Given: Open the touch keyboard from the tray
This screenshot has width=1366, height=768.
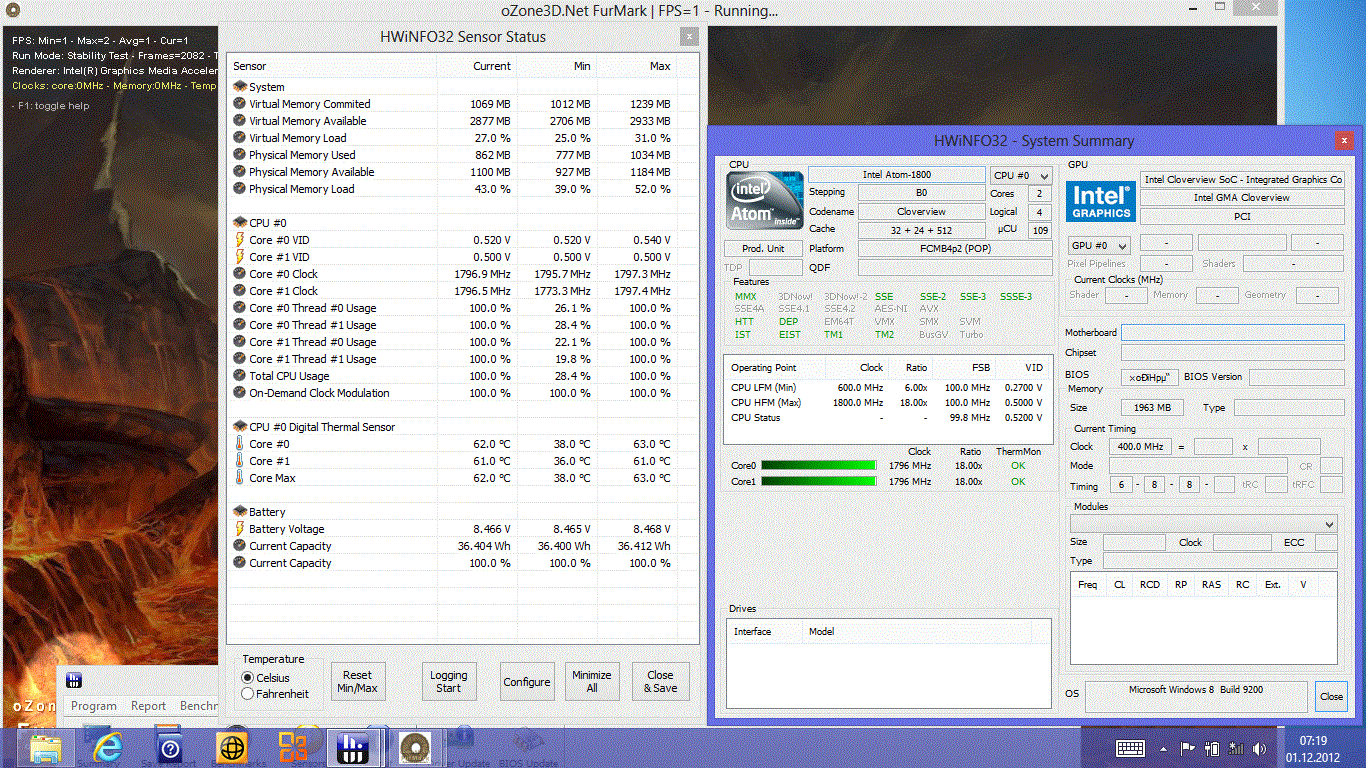Looking at the screenshot, I should (1131, 748).
